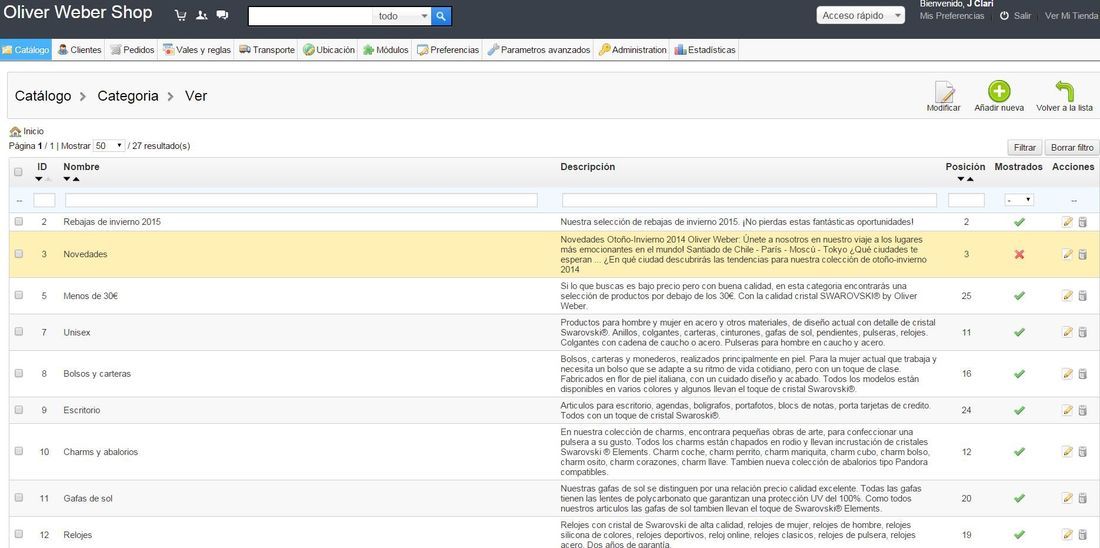Viewport: 1100px width, 548px height.
Task: Click the blue search magnifier button
Action: [441, 16]
